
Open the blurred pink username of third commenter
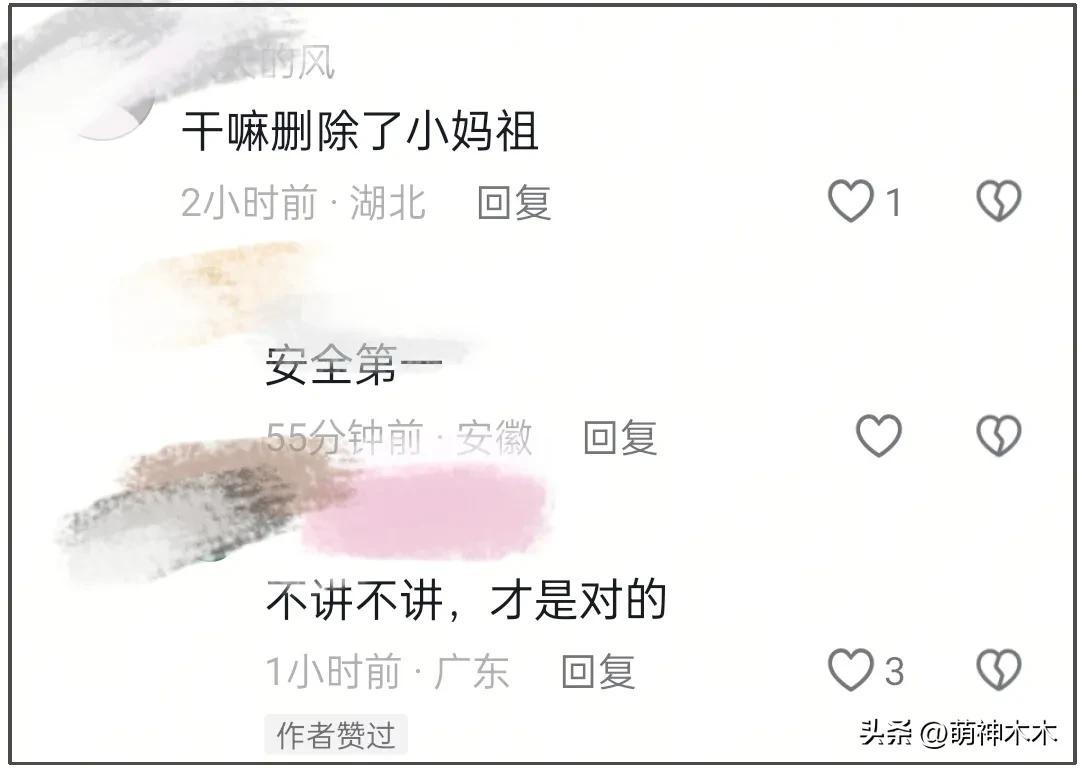click(426, 511)
